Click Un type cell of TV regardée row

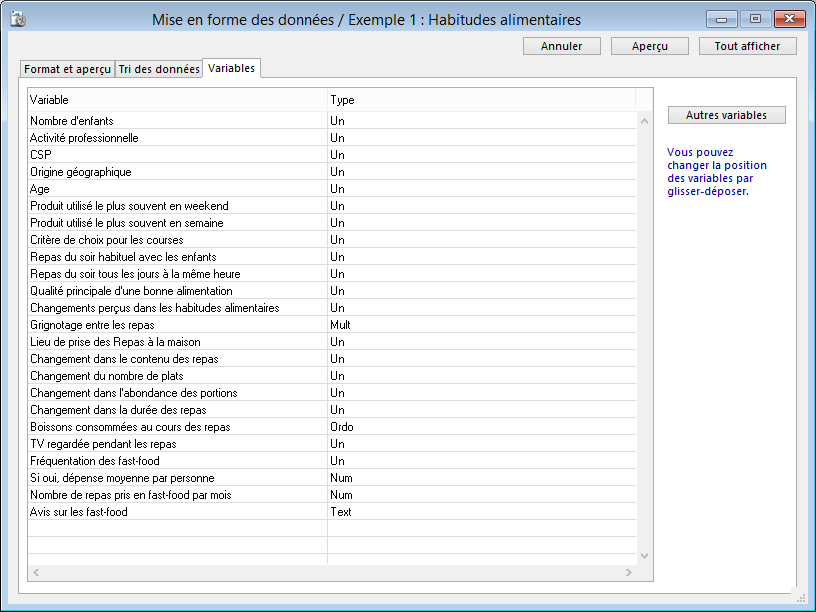[x=482, y=444]
